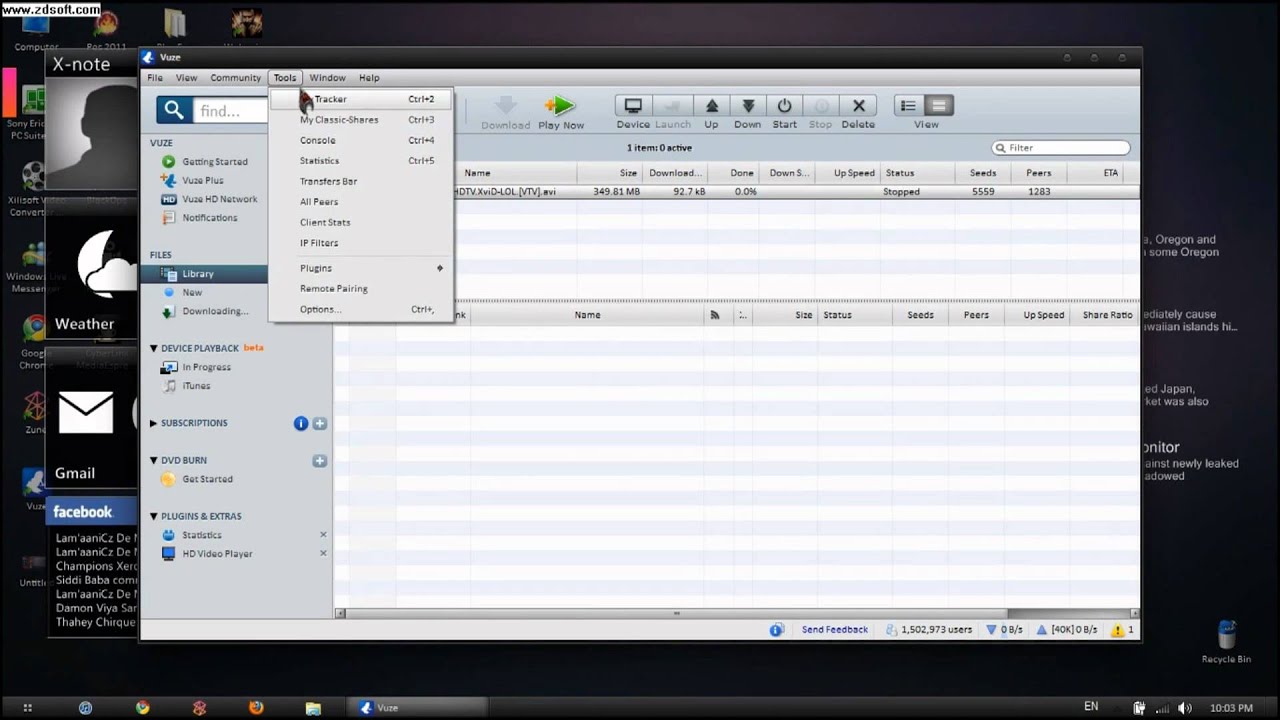The image size is (1280, 720).
Task: Choose Tracker from the Tools menu
Action: 361,99
